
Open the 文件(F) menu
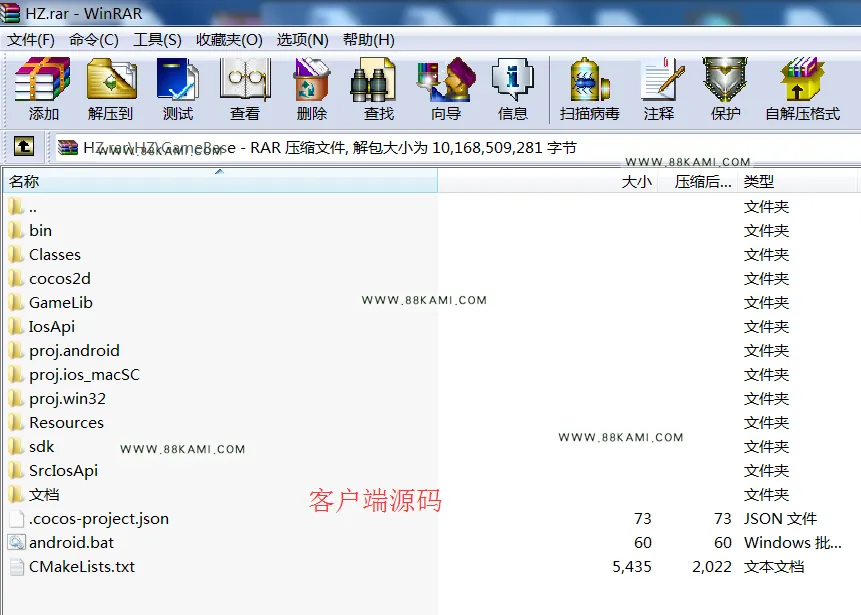[31, 40]
